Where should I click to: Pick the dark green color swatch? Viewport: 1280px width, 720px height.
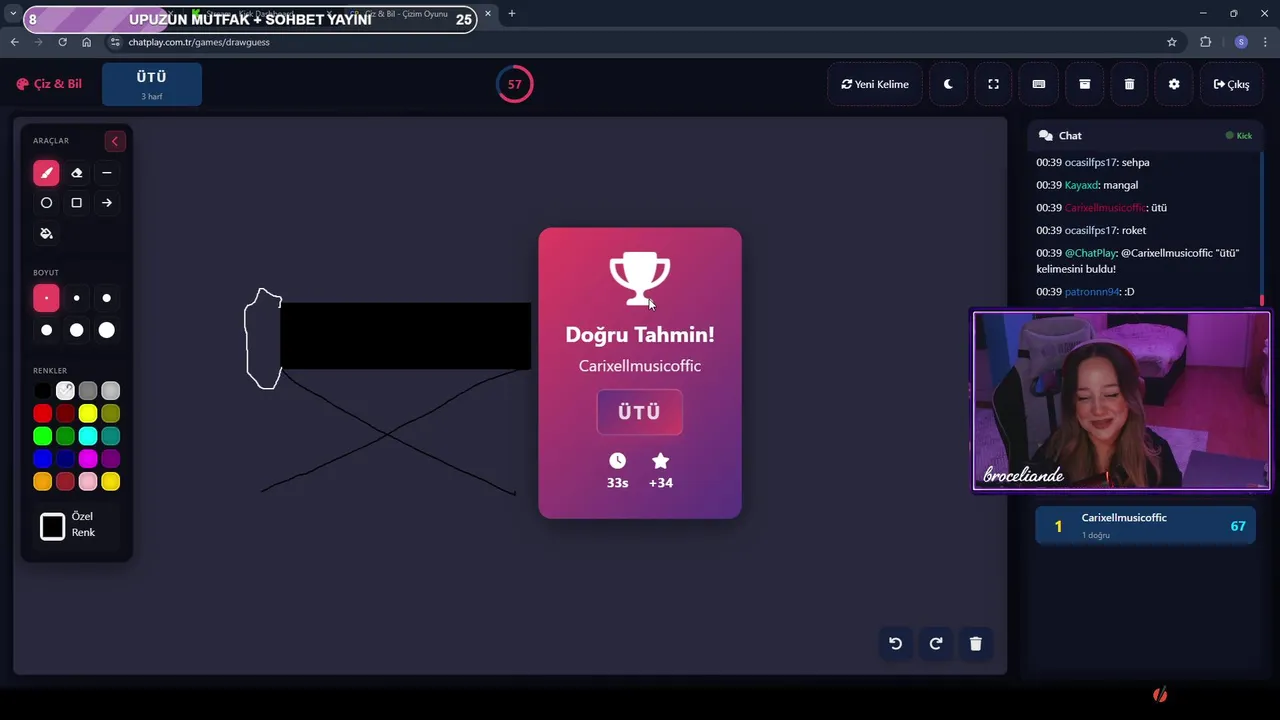(x=65, y=436)
